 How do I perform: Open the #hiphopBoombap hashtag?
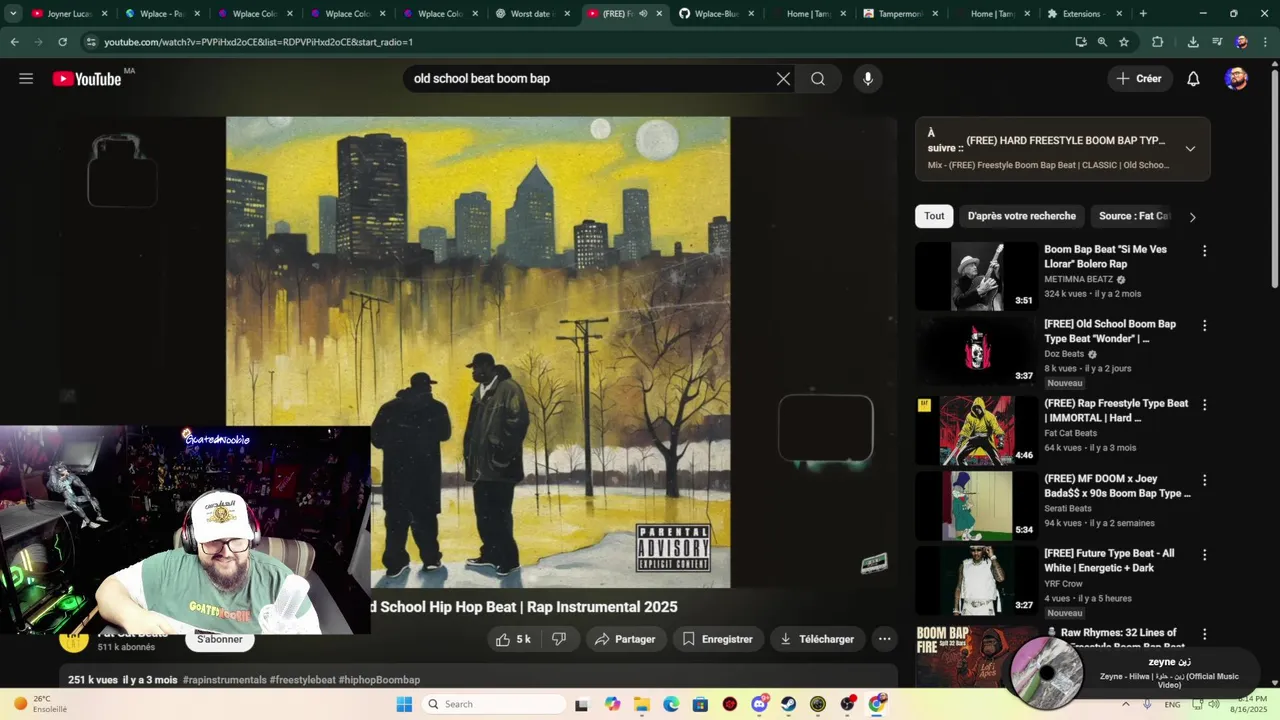(379, 680)
